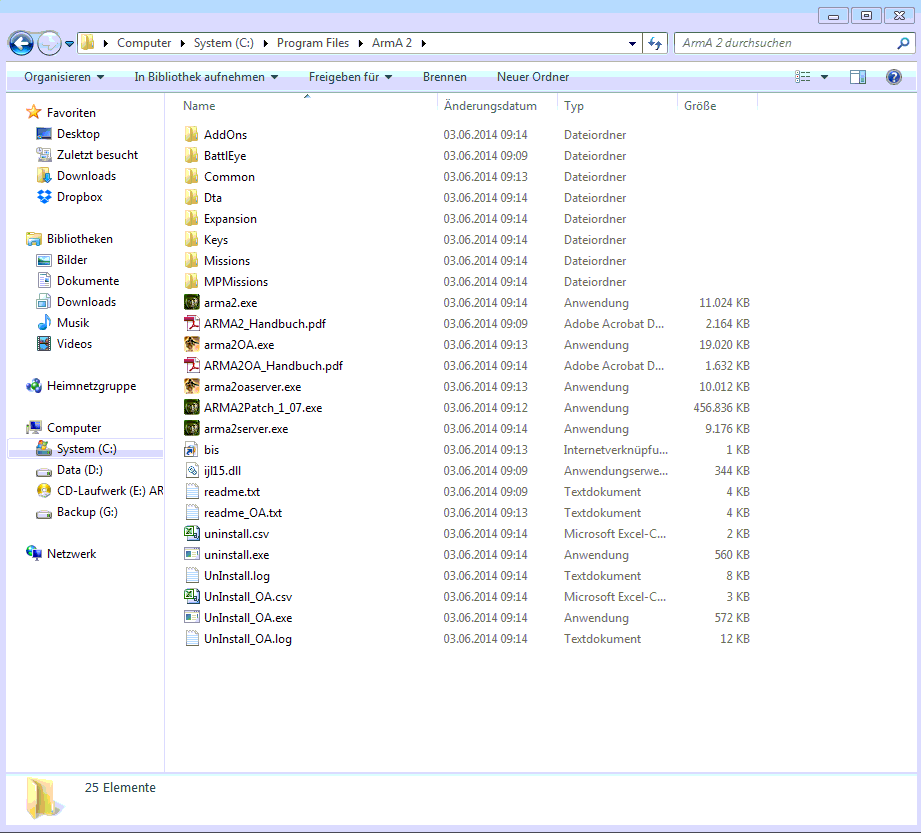The width and height of the screenshot is (921, 833).
Task: Expand the arrow after 'Program Files' breadcrumb
Action: coord(360,43)
